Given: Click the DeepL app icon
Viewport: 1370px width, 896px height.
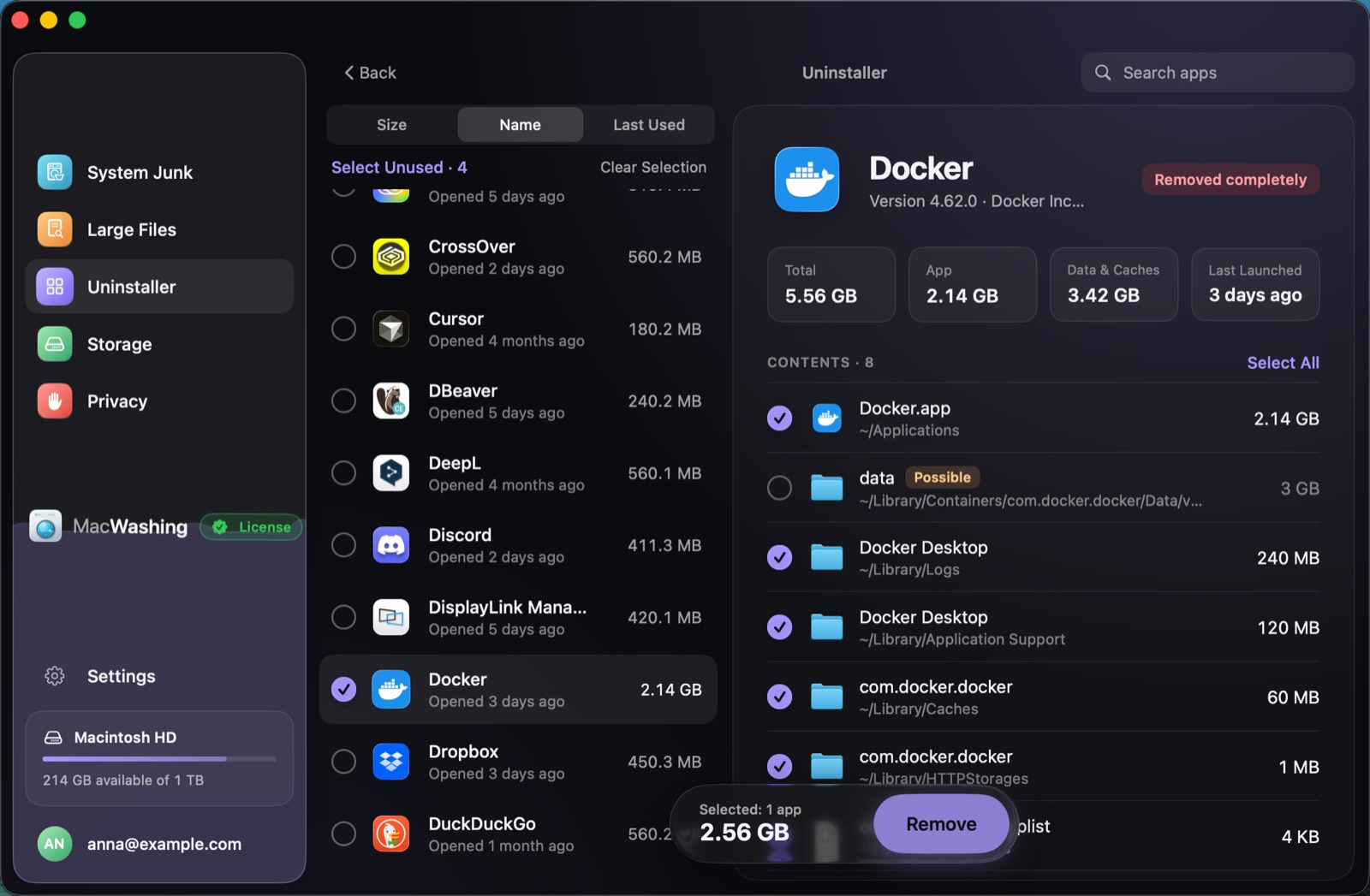Looking at the screenshot, I should point(391,472).
